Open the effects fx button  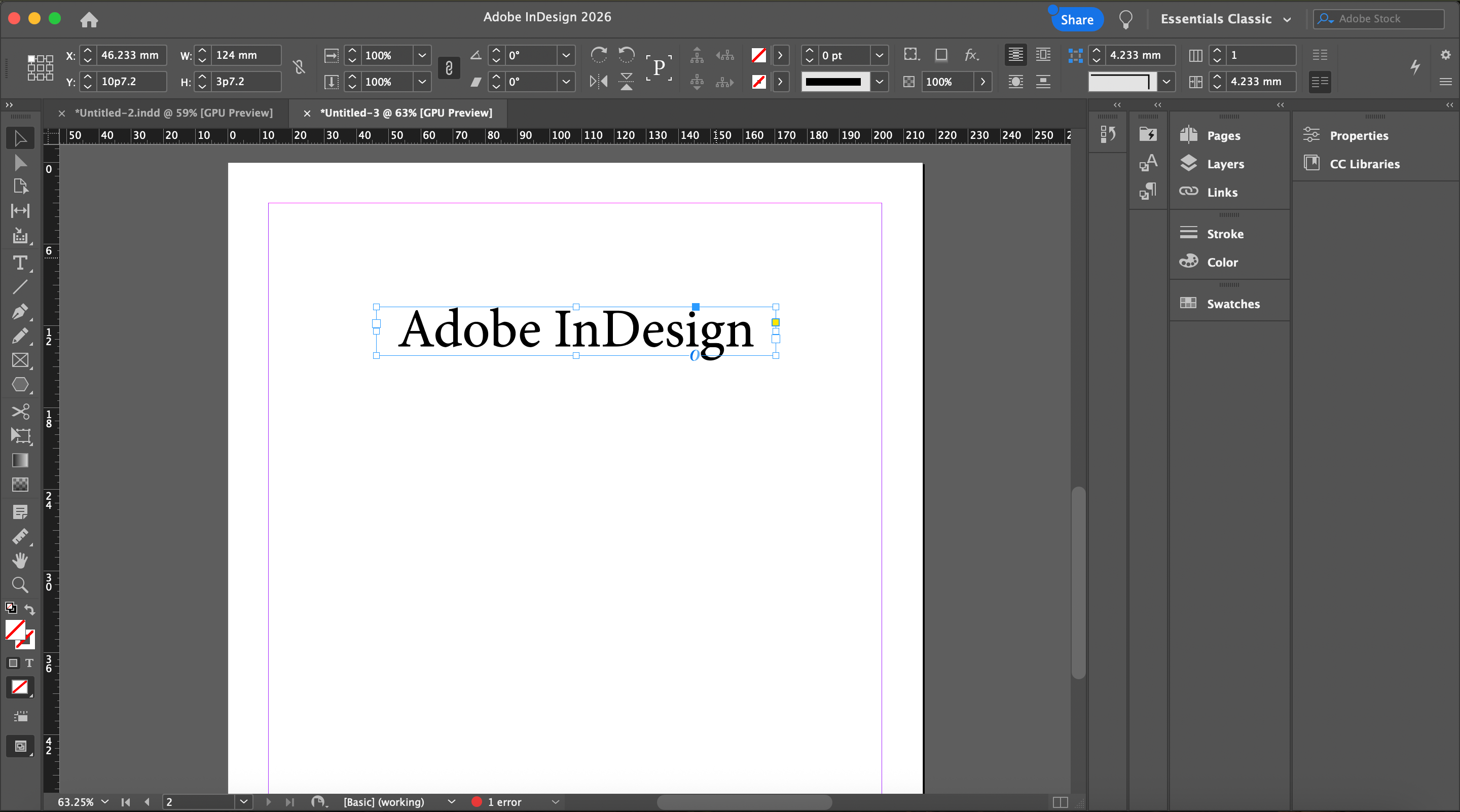pyautogui.click(x=971, y=55)
